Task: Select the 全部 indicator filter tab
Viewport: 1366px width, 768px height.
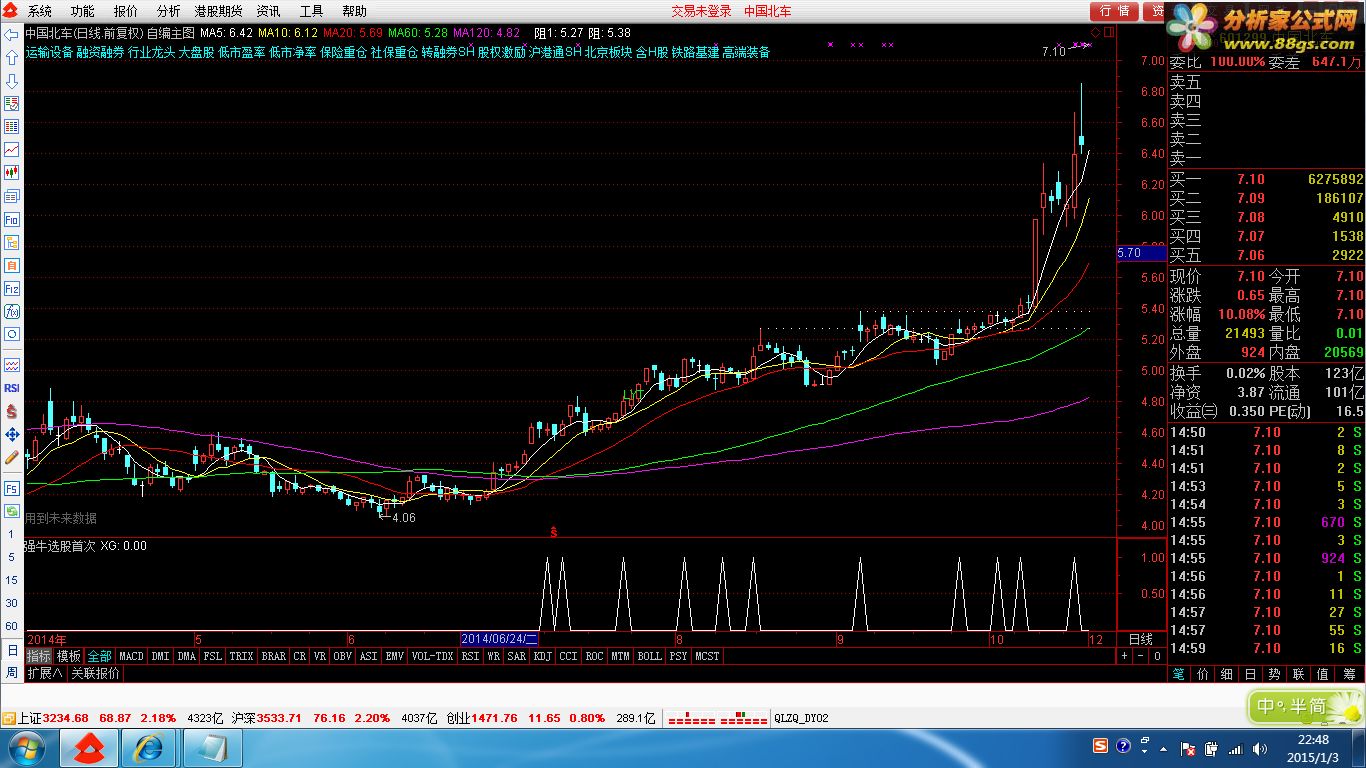Action: (x=100, y=656)
